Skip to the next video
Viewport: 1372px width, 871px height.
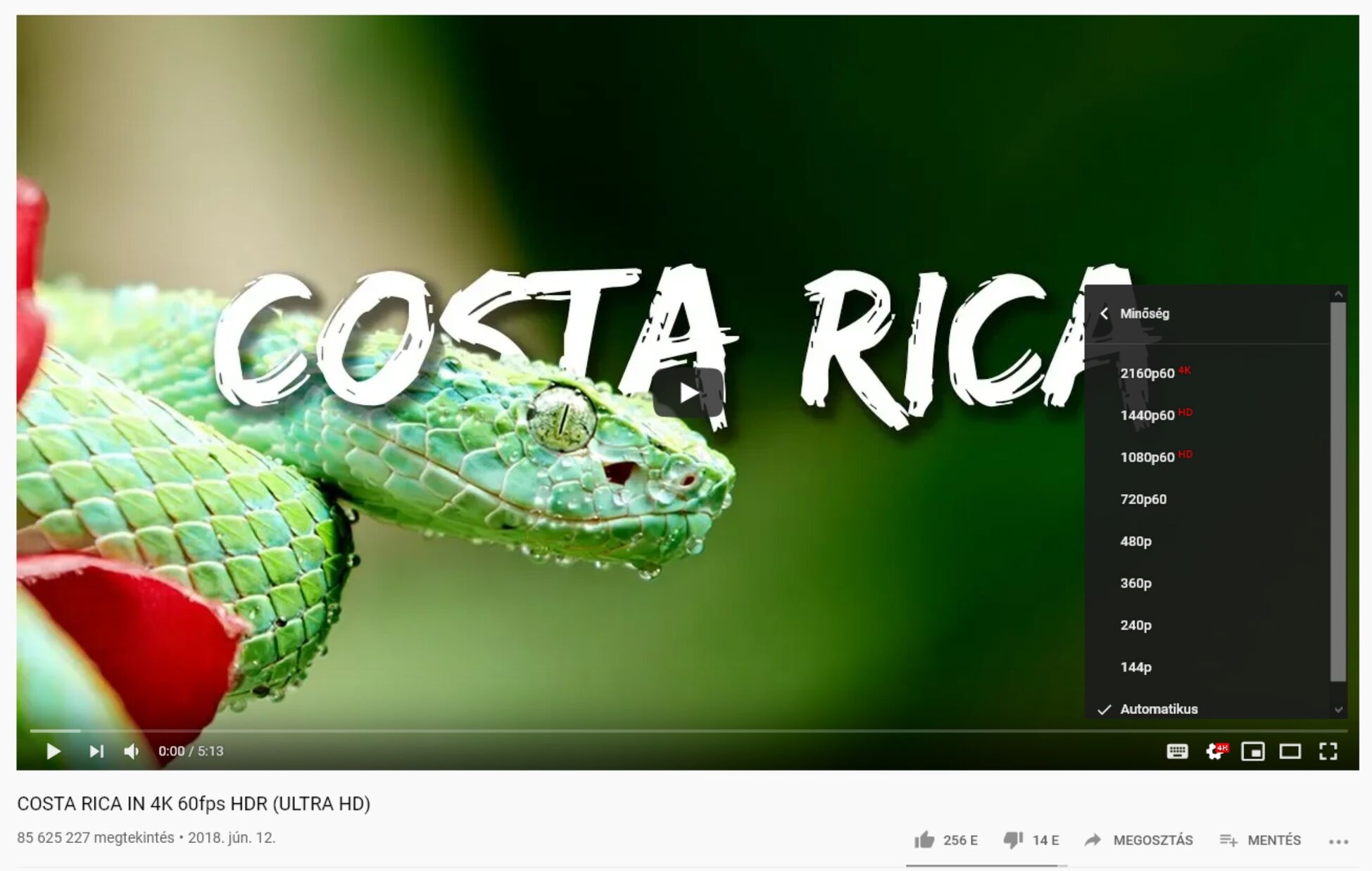(96, 751)
